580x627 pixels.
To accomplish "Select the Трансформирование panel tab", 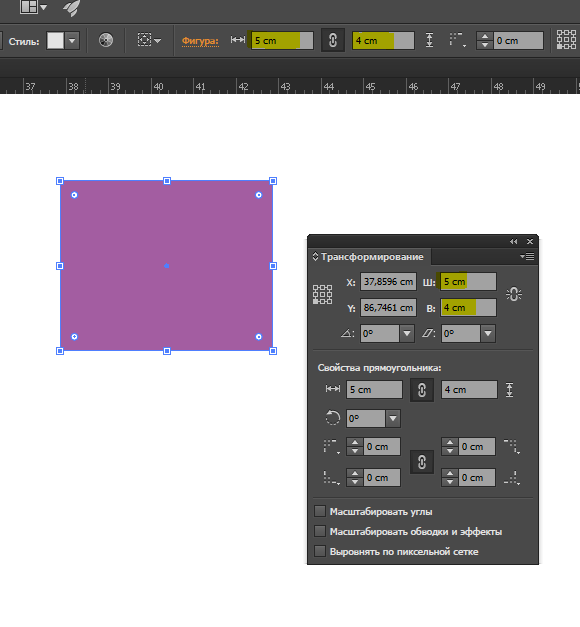I will click(372, 257).
